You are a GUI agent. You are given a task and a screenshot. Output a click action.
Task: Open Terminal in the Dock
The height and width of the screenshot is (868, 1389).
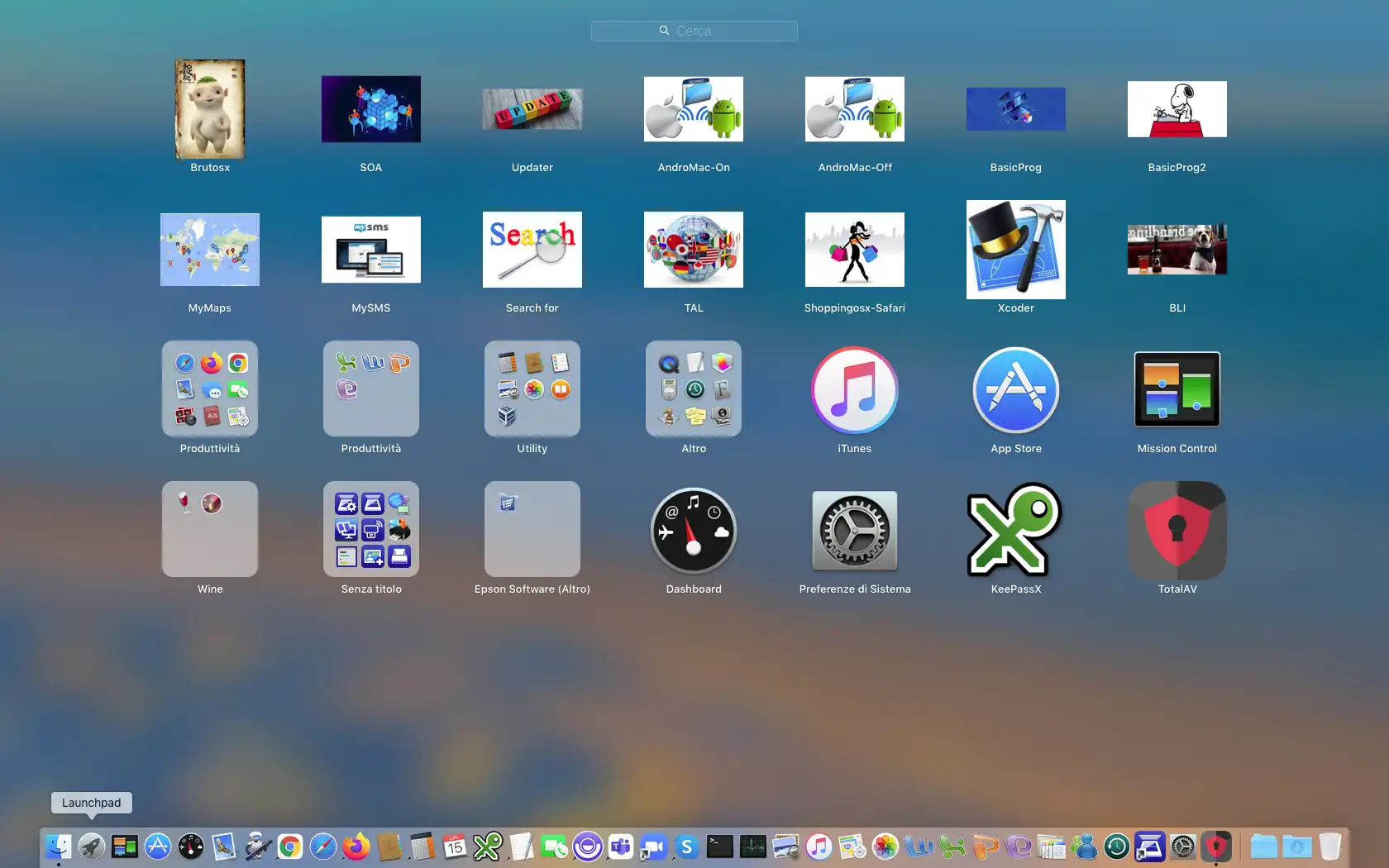pos(719,847)
